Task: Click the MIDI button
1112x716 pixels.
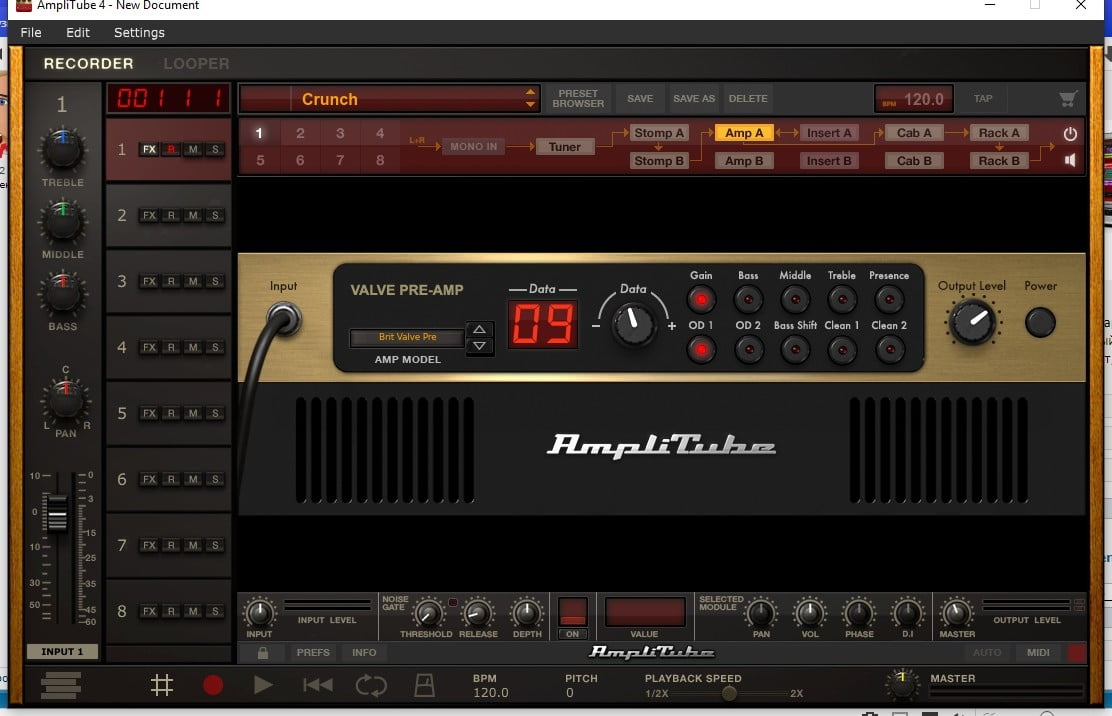Action: [x=1038, y=653]
